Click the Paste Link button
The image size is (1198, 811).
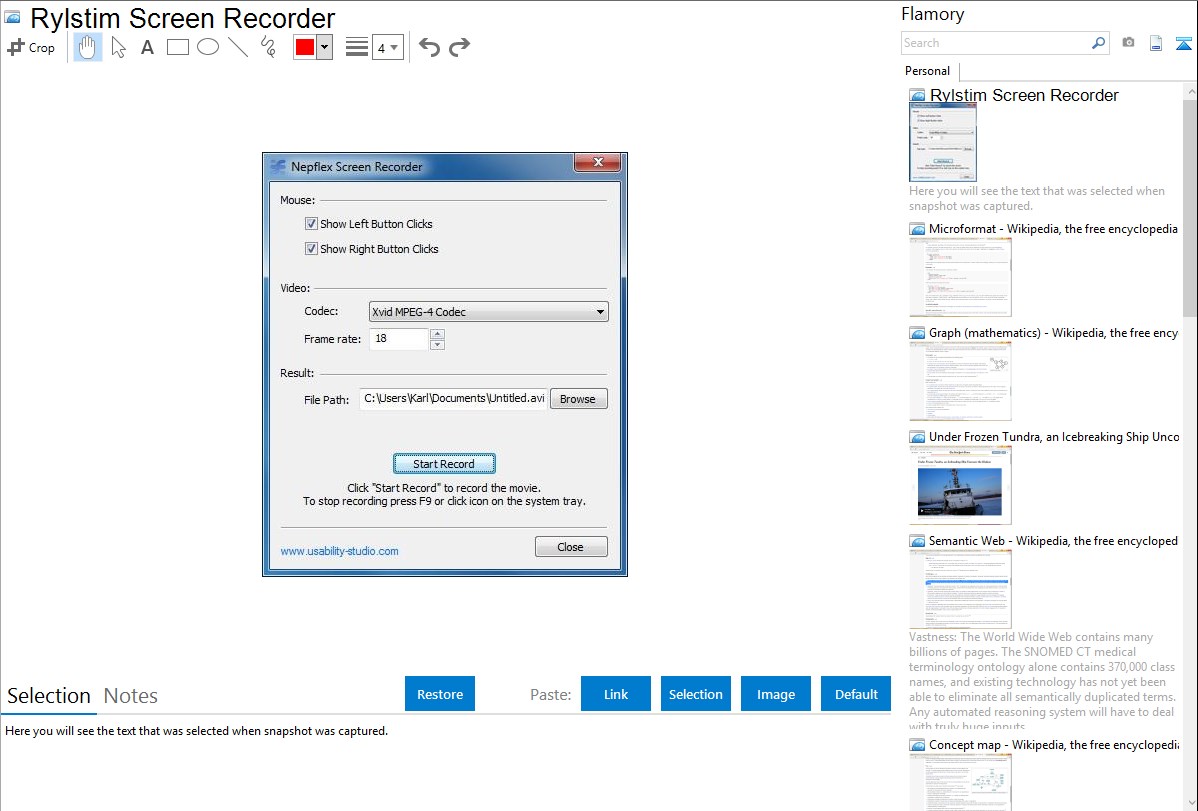616,694
